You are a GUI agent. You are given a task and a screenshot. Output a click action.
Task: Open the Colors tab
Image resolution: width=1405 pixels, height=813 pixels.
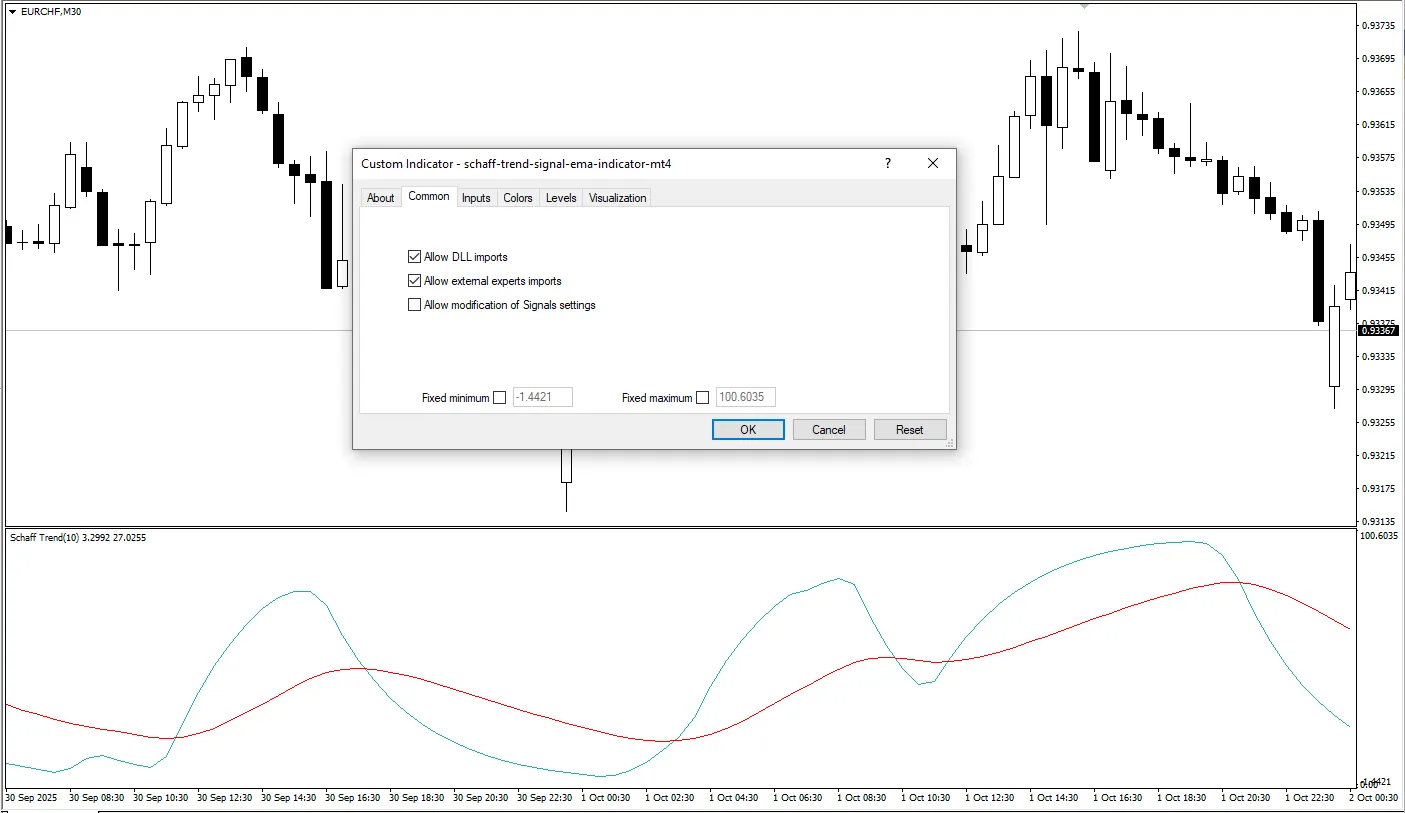518,197
